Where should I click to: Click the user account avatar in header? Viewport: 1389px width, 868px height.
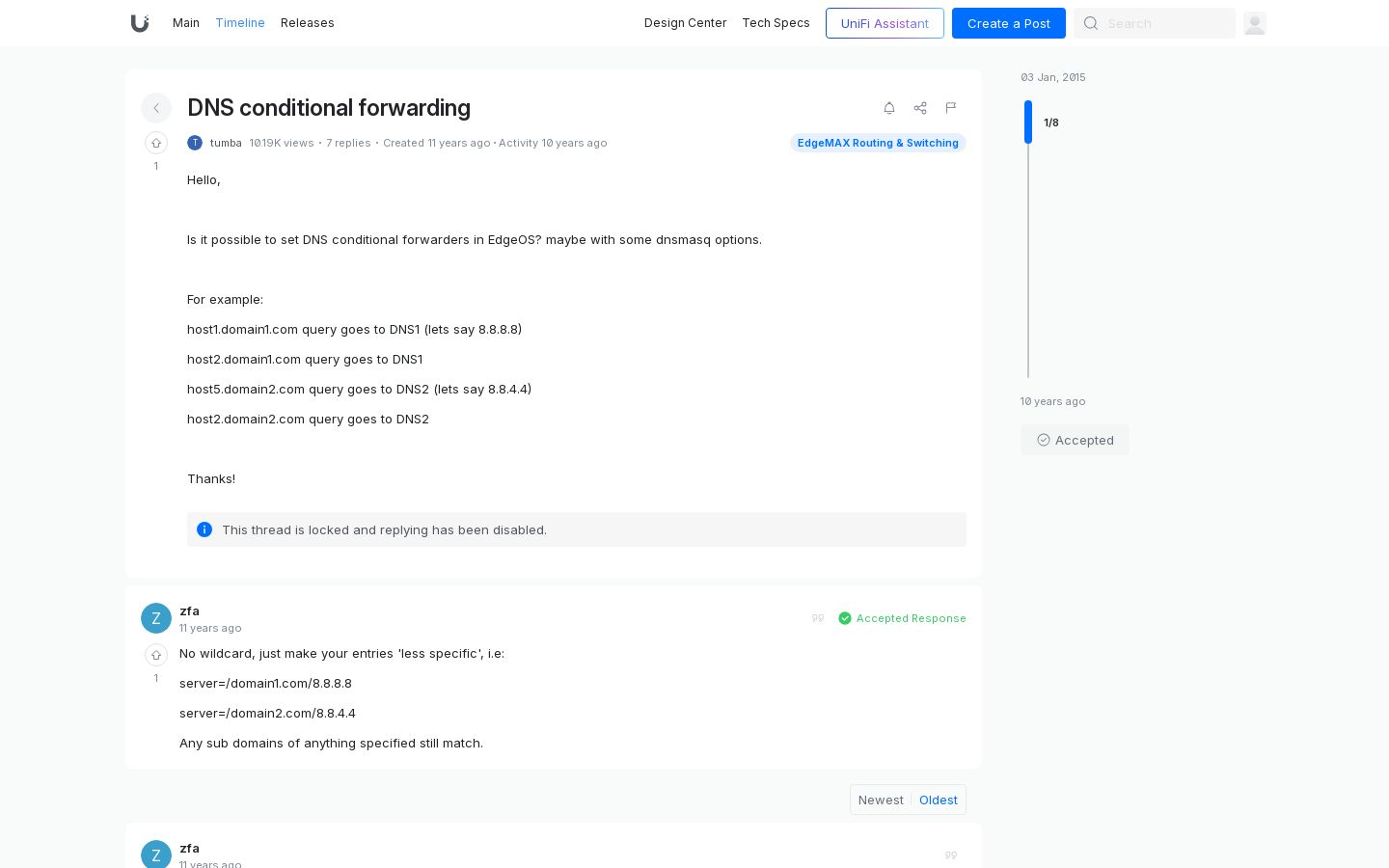(x=1255, y=23)
